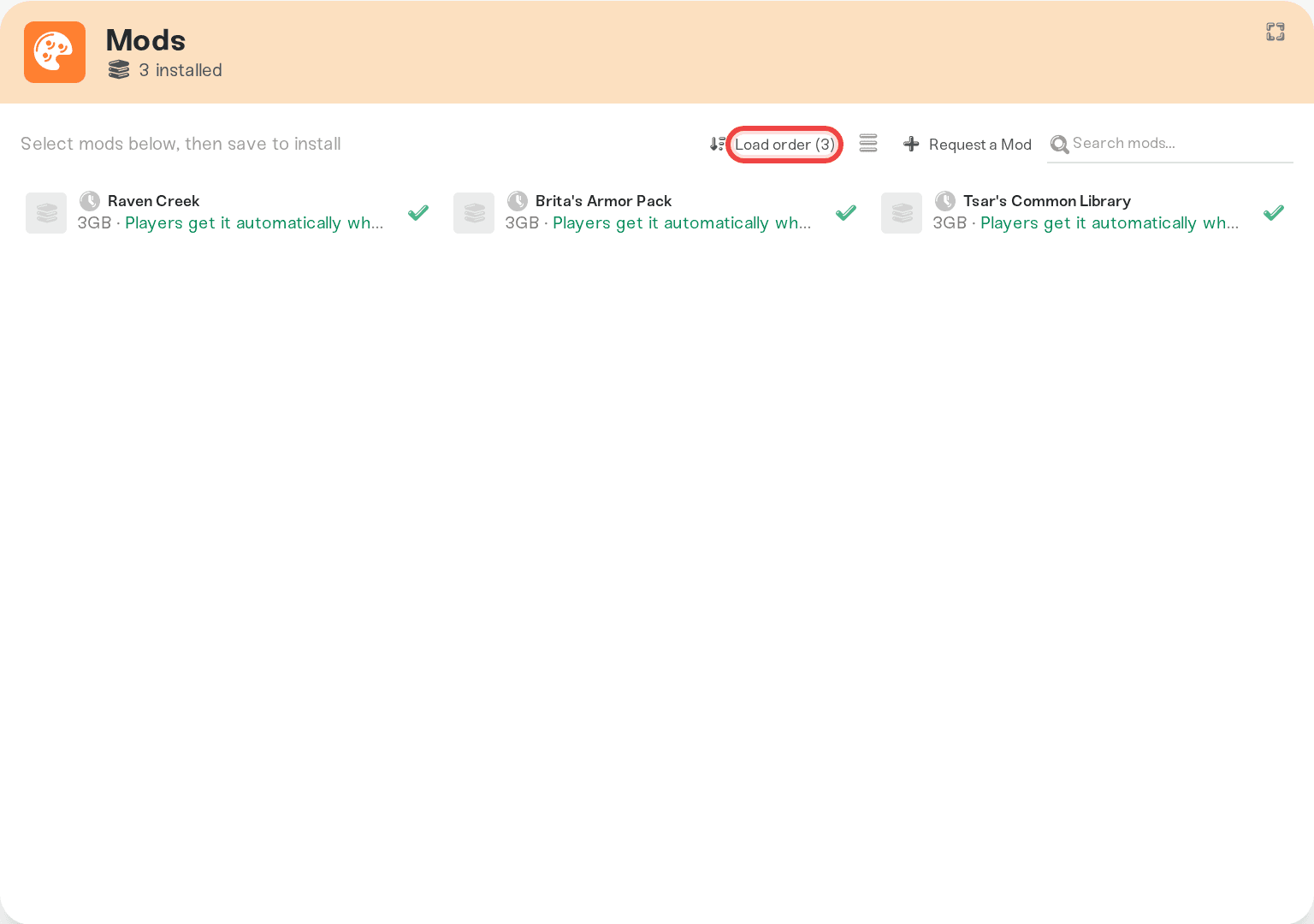Click clock icon next to Raven Creek
This screenshot has height=924, width=1314.
click(90, 201)
